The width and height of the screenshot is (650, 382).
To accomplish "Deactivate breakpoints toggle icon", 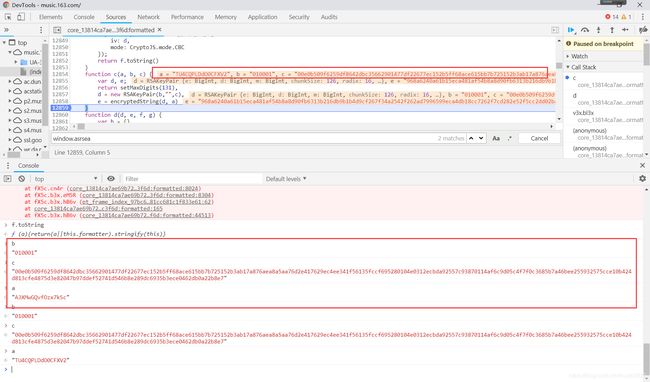I will coord(643,30).
